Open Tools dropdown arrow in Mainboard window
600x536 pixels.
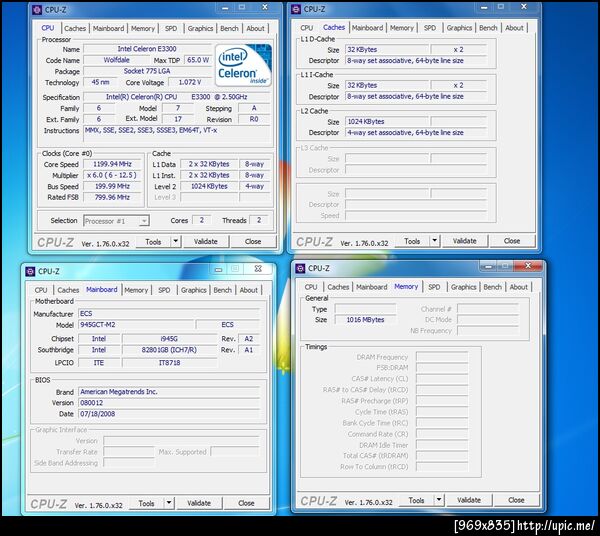[x=169, y=503]
